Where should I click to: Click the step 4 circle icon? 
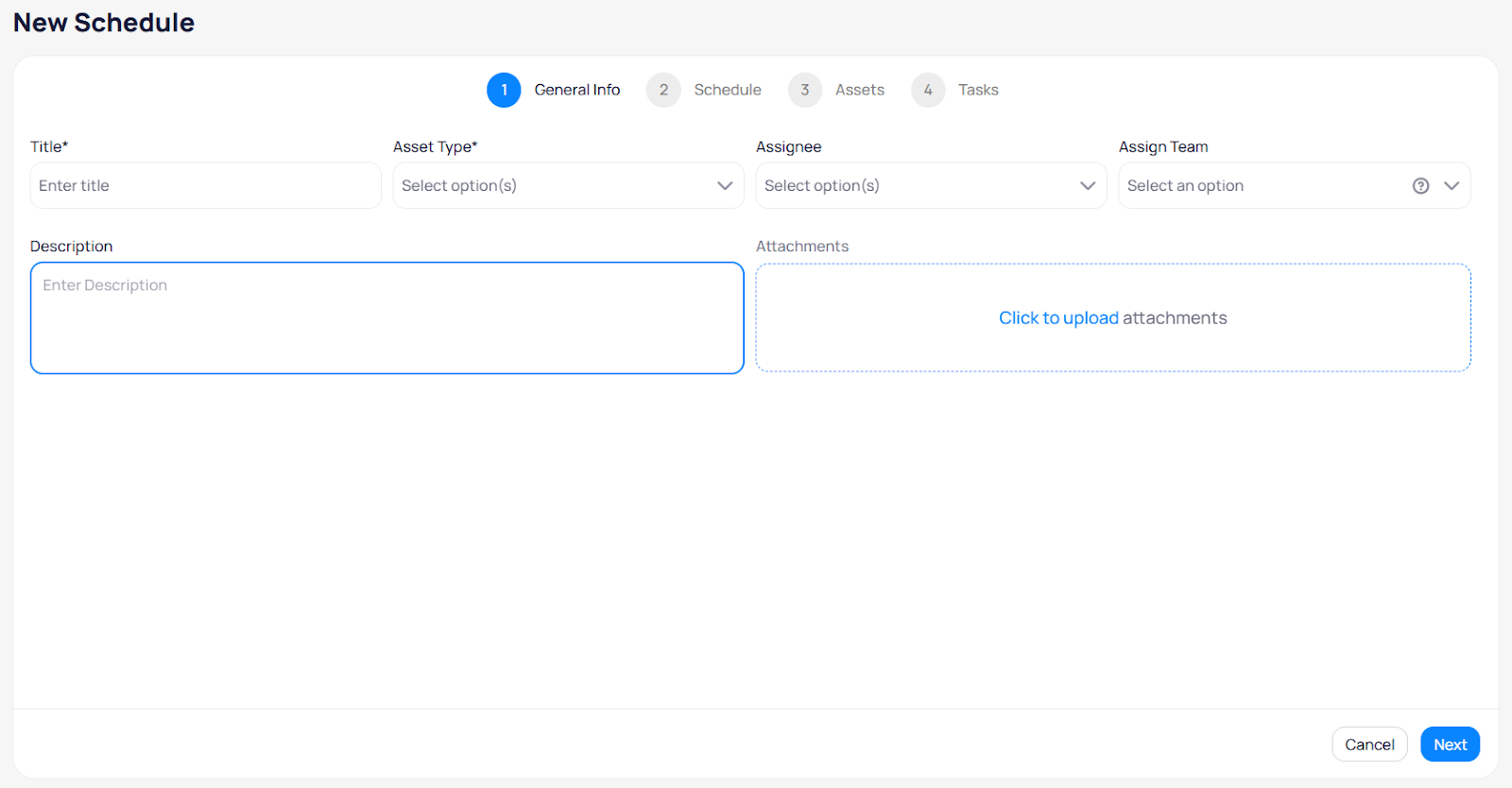point(928,90)
